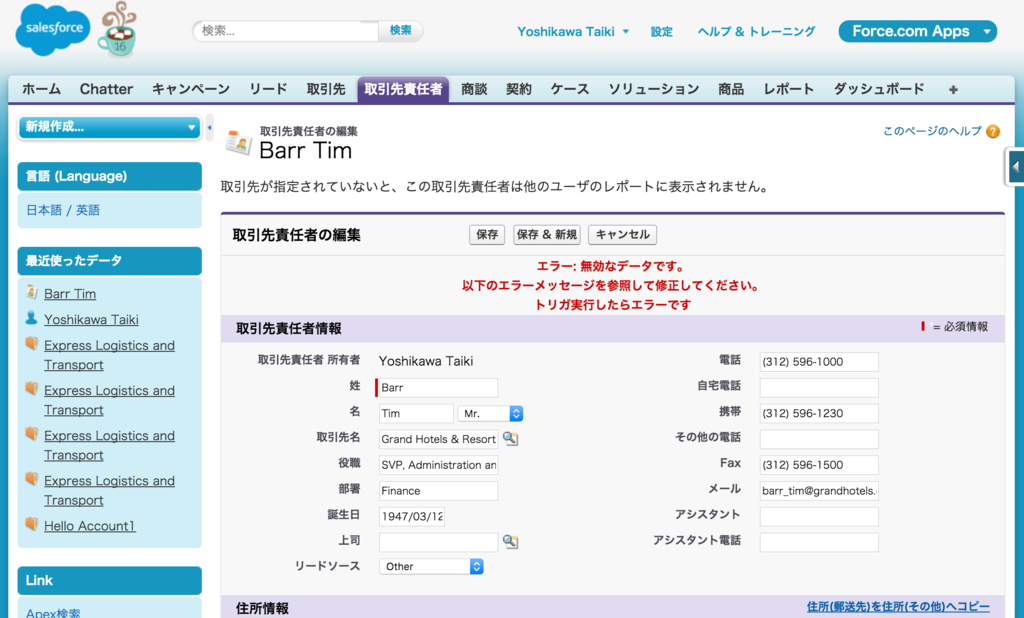This screenshot has width=1024, height=618.
Task: Open the ダッシュボード tab
Action: point(879,89)
